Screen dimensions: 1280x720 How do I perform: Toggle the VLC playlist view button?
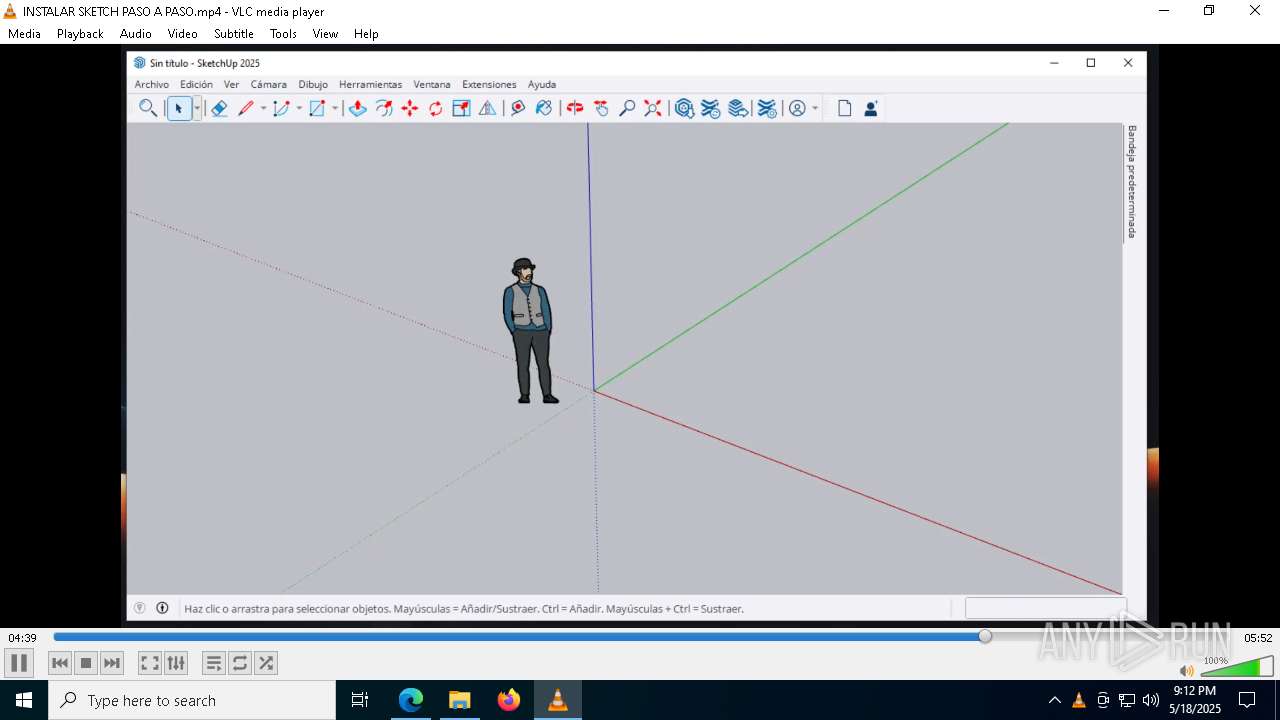click(x=214, y=663)
